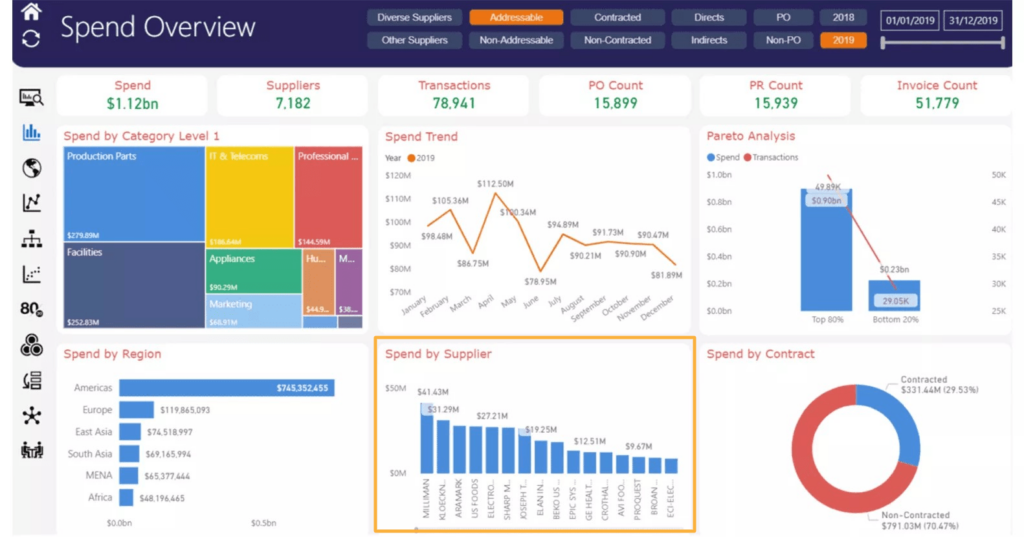Click the Americas region bar
The height and width of the screenshot is (537, 1024).
227,388
